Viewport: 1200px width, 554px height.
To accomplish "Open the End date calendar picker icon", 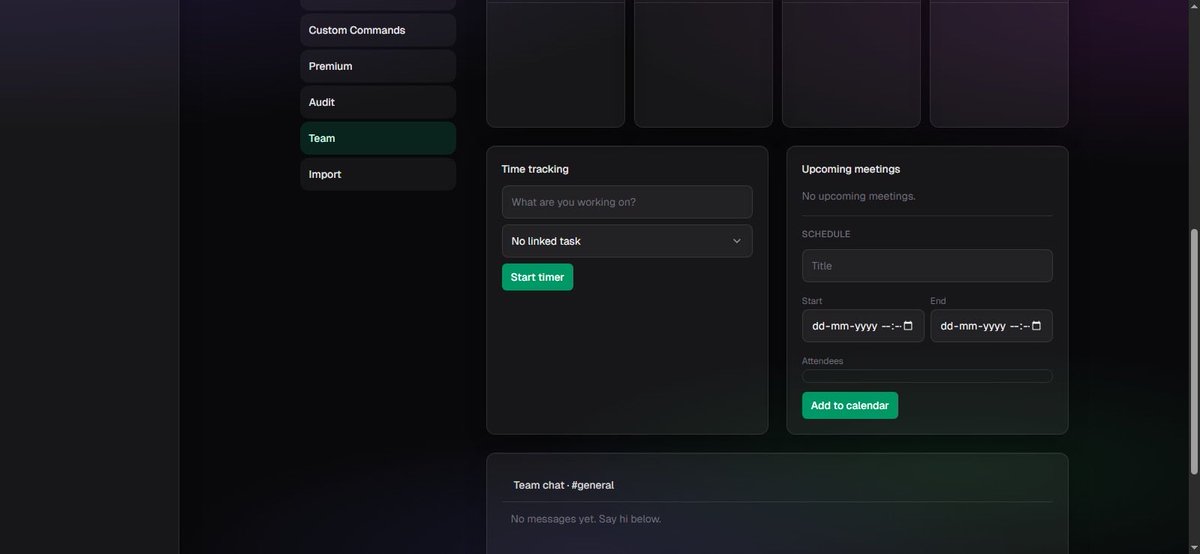I will point(1036,326).
